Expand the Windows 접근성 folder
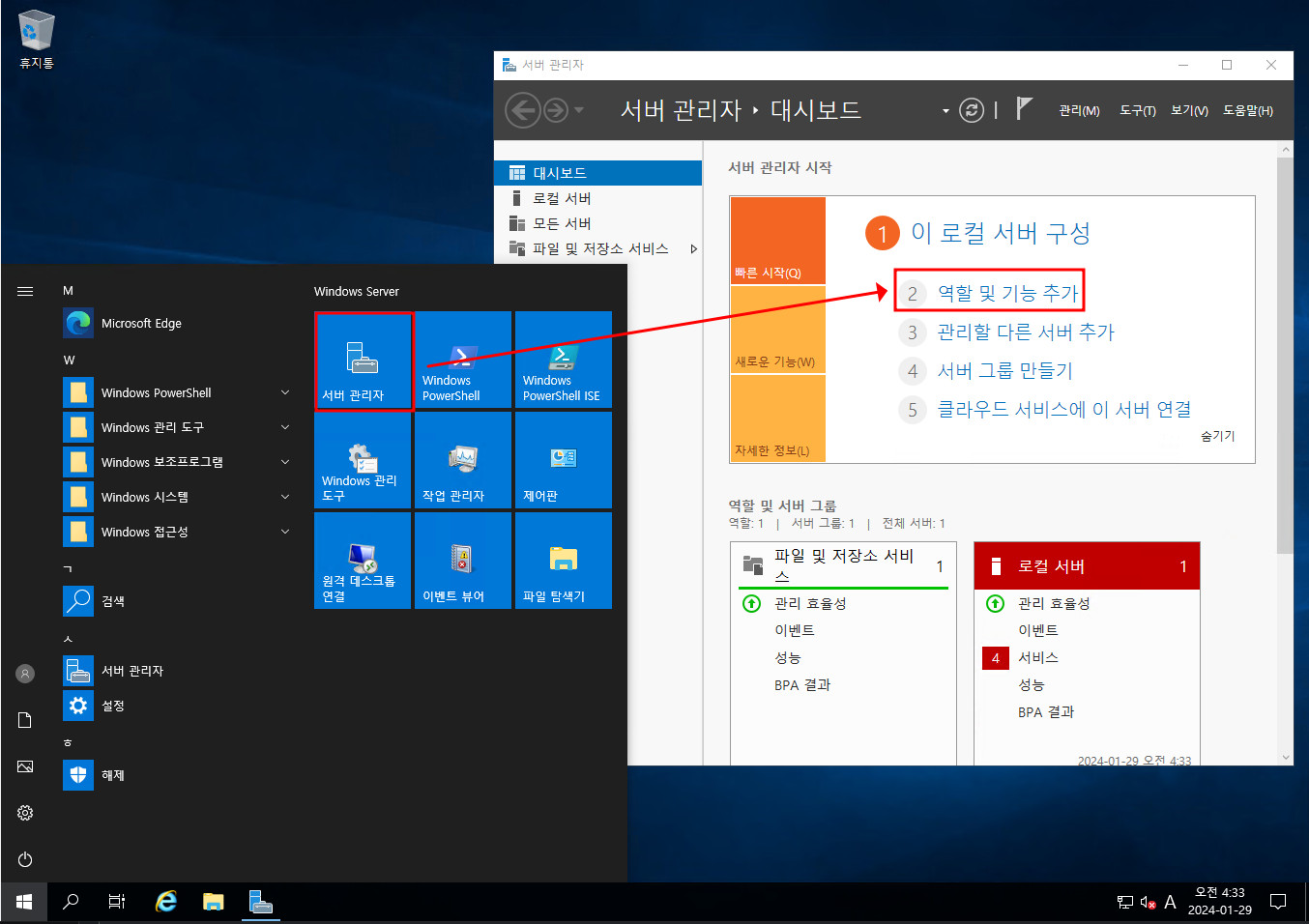Screen dimensions: 1309x924 coord(285,532)
